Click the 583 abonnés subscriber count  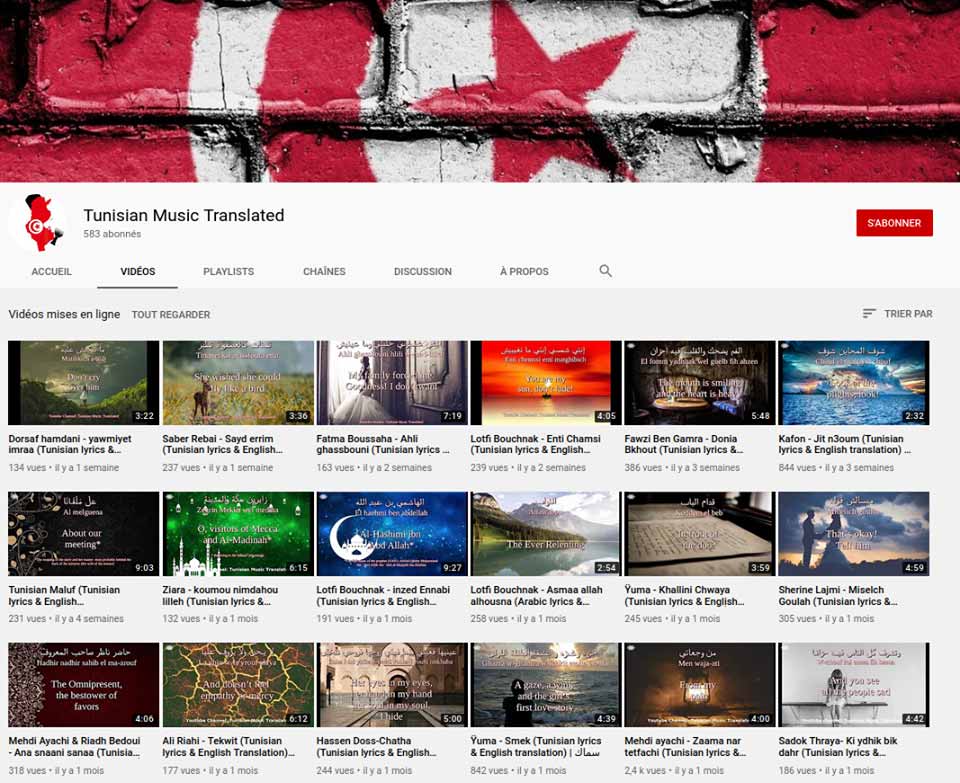coord(112,234)
